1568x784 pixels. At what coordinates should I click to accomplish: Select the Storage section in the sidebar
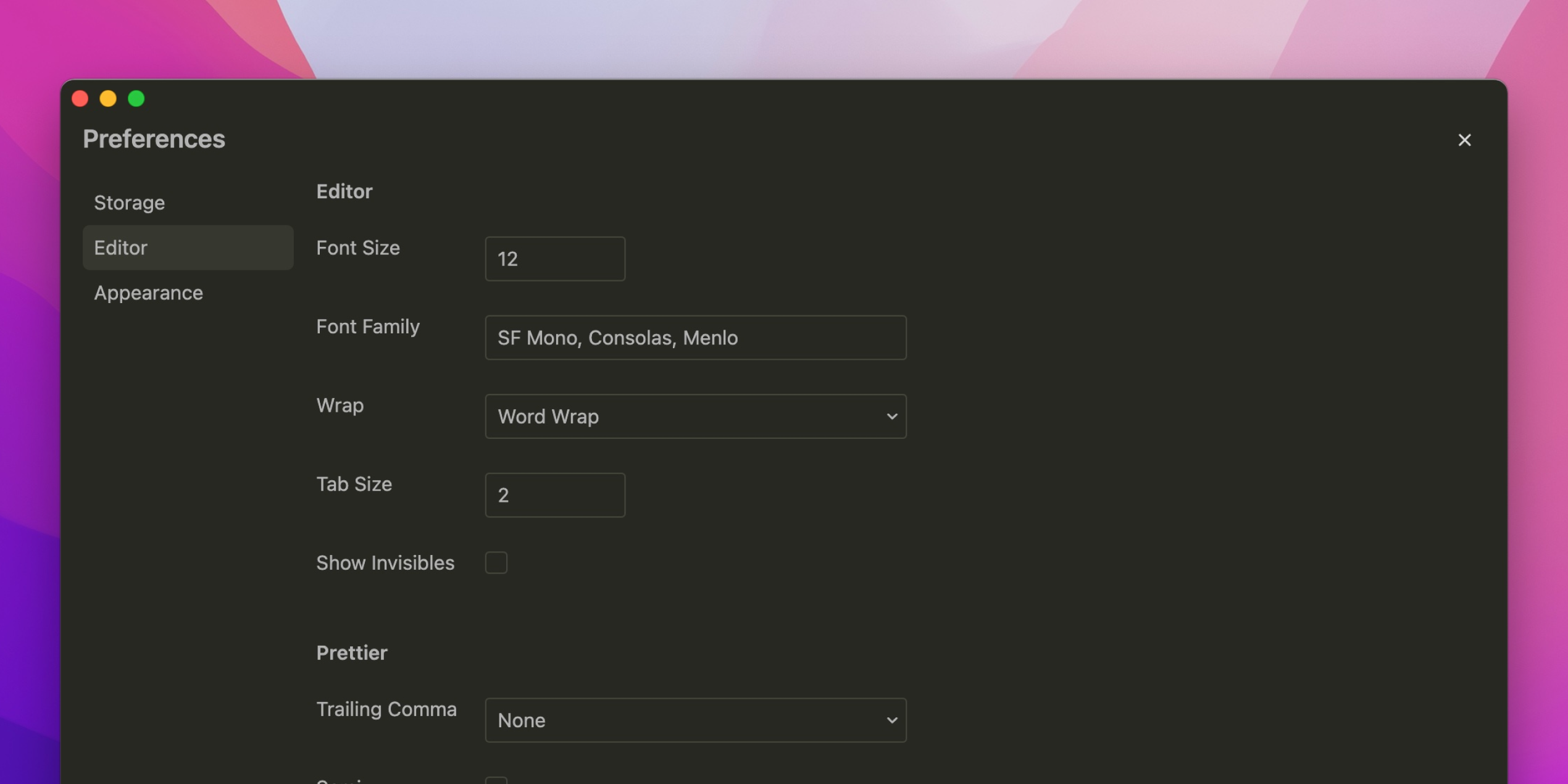coord(129,202)
